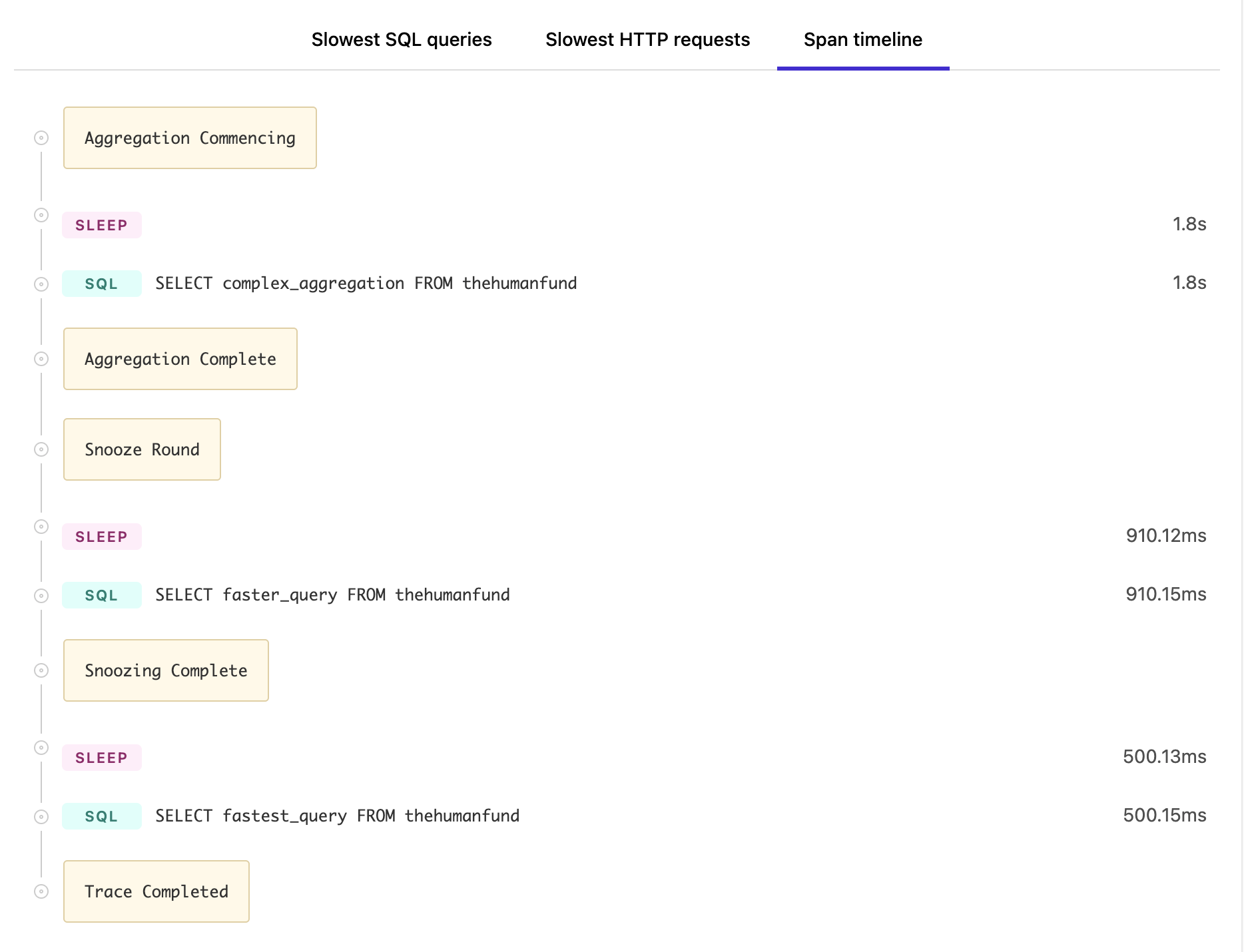
Task: Click the timeline marker beside Aggregation Commencing
Action: point(41,138)
